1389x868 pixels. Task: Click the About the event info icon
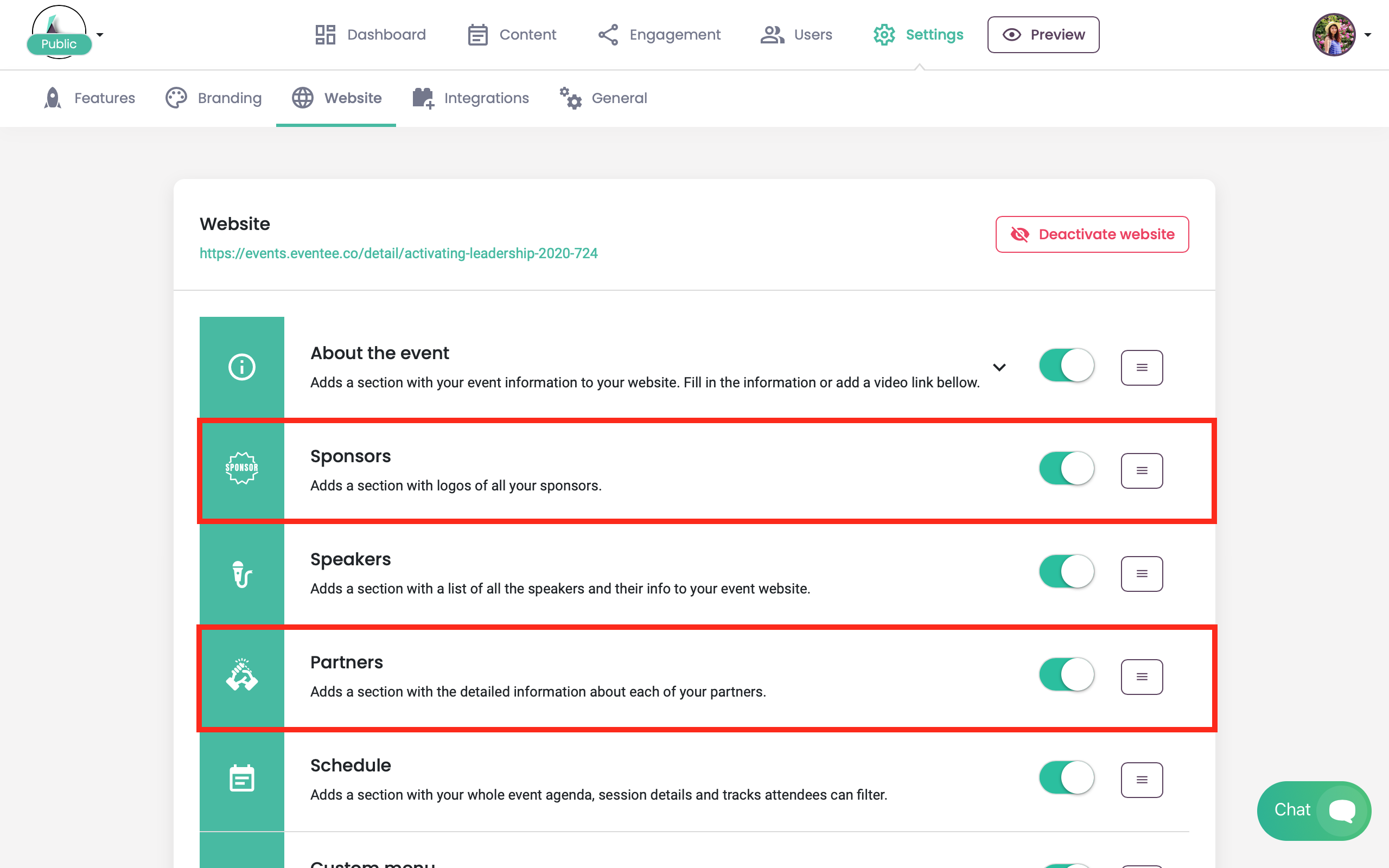click(x=241, y=367)
